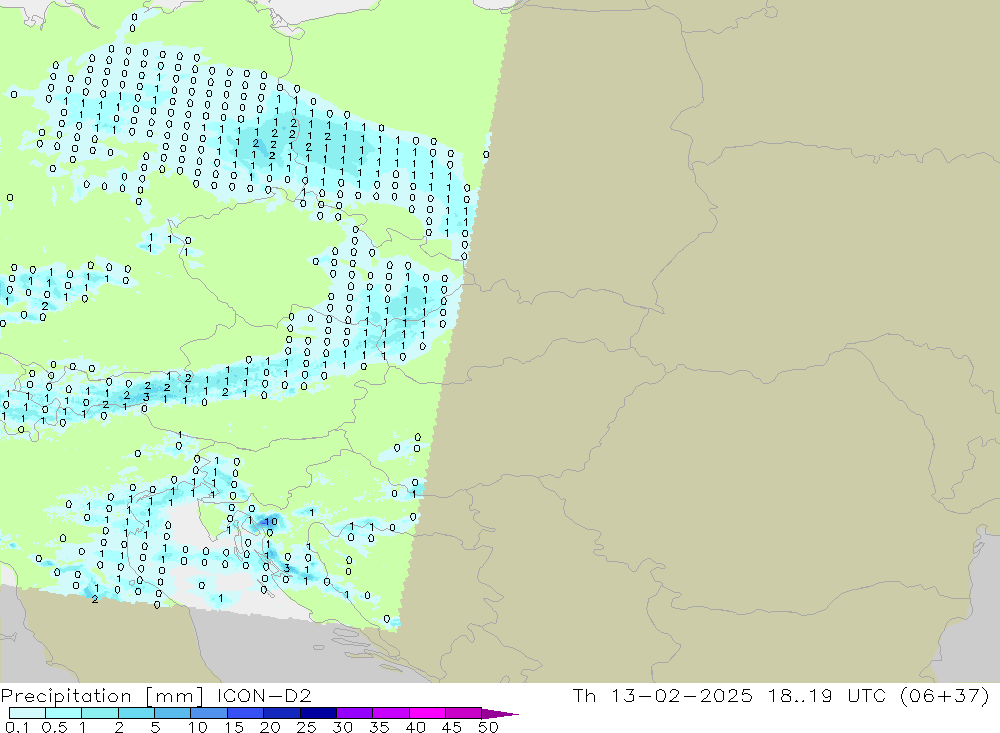1000x733 pixels.
Task: Click the 35–40 mm violet legend swatch
Action: tap(391, 713)
